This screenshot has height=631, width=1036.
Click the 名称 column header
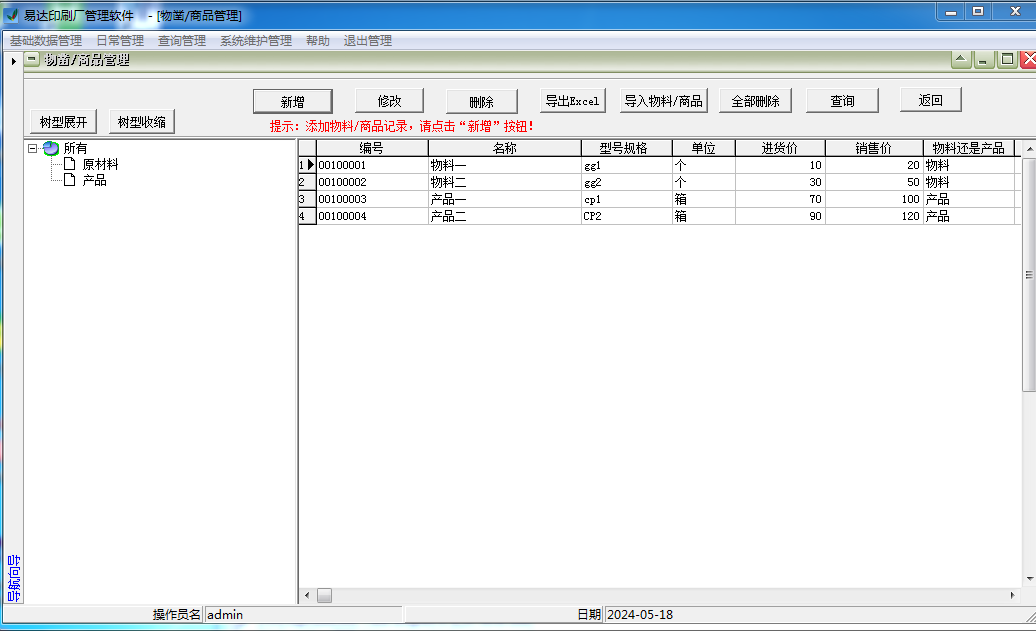click(505, 148)
